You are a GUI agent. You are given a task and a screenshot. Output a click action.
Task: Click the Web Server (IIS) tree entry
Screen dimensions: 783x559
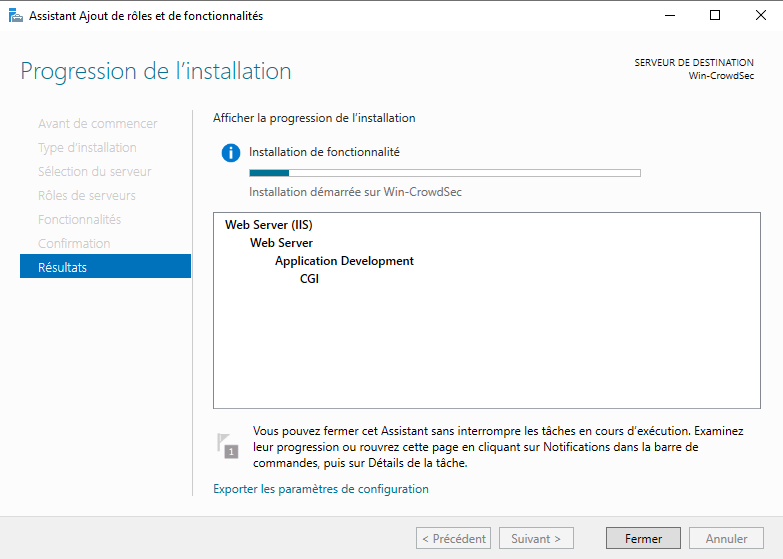point(269,225)
